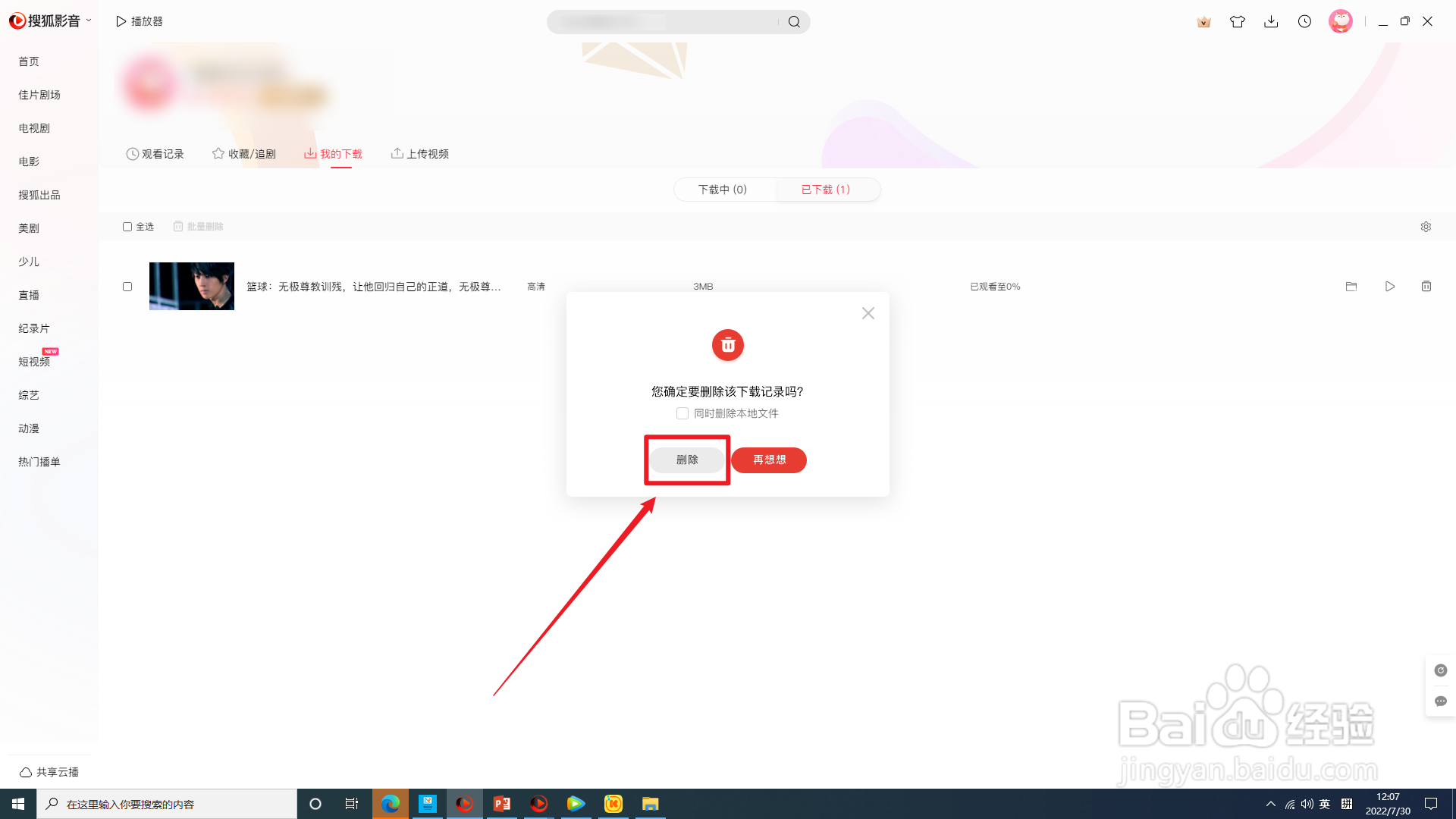Image resolution: width=1456 pixels, height=819 pixels.
Task: Check 同时删除本地文件 checkbox
Action: coord(682,413)
